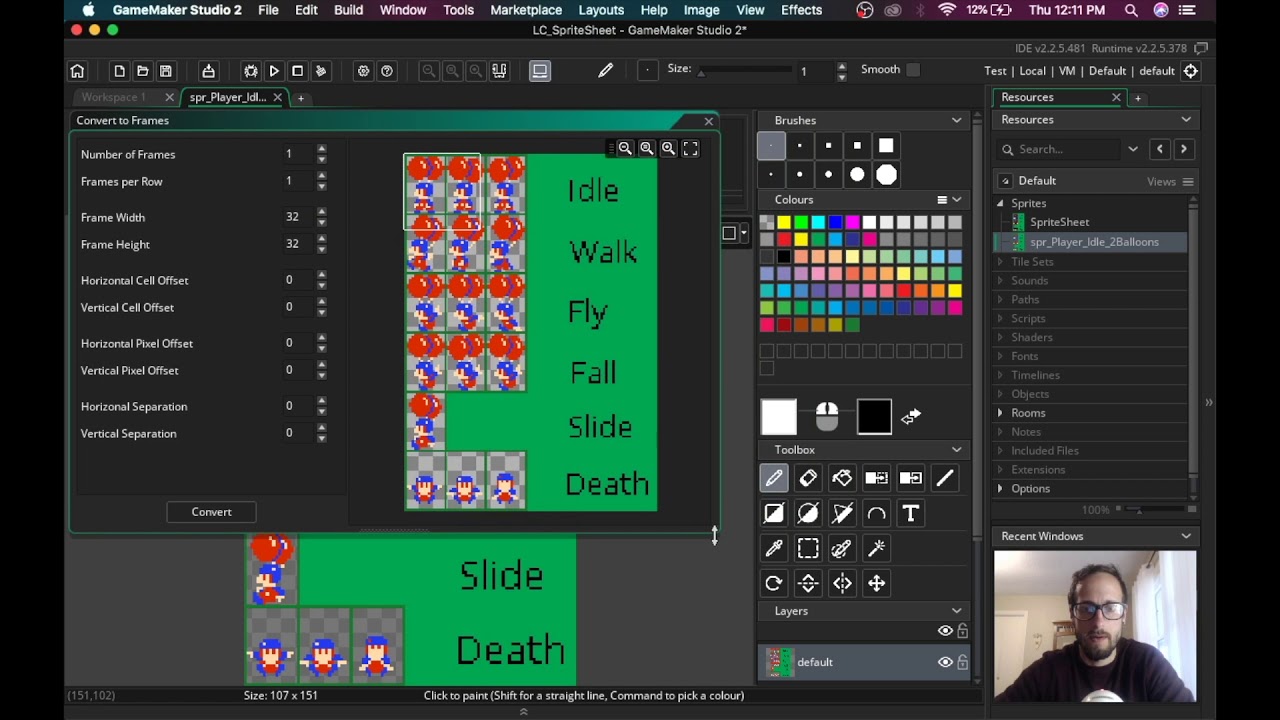Screen dimensions: 1280x720
Task: Open the Layouts menu
Action: point(601,10)
